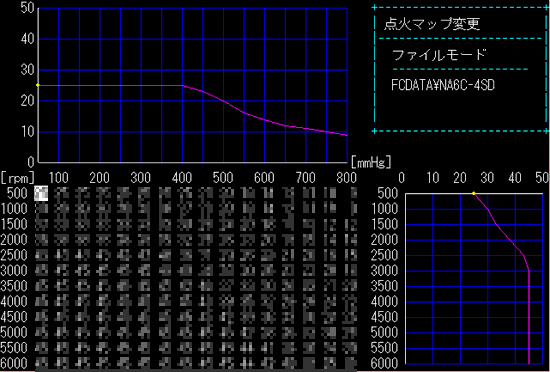Select map cell at 5500 rpm, 100 mmHg
This screenshot has width=550, height=372.
[x=61, y=347]
